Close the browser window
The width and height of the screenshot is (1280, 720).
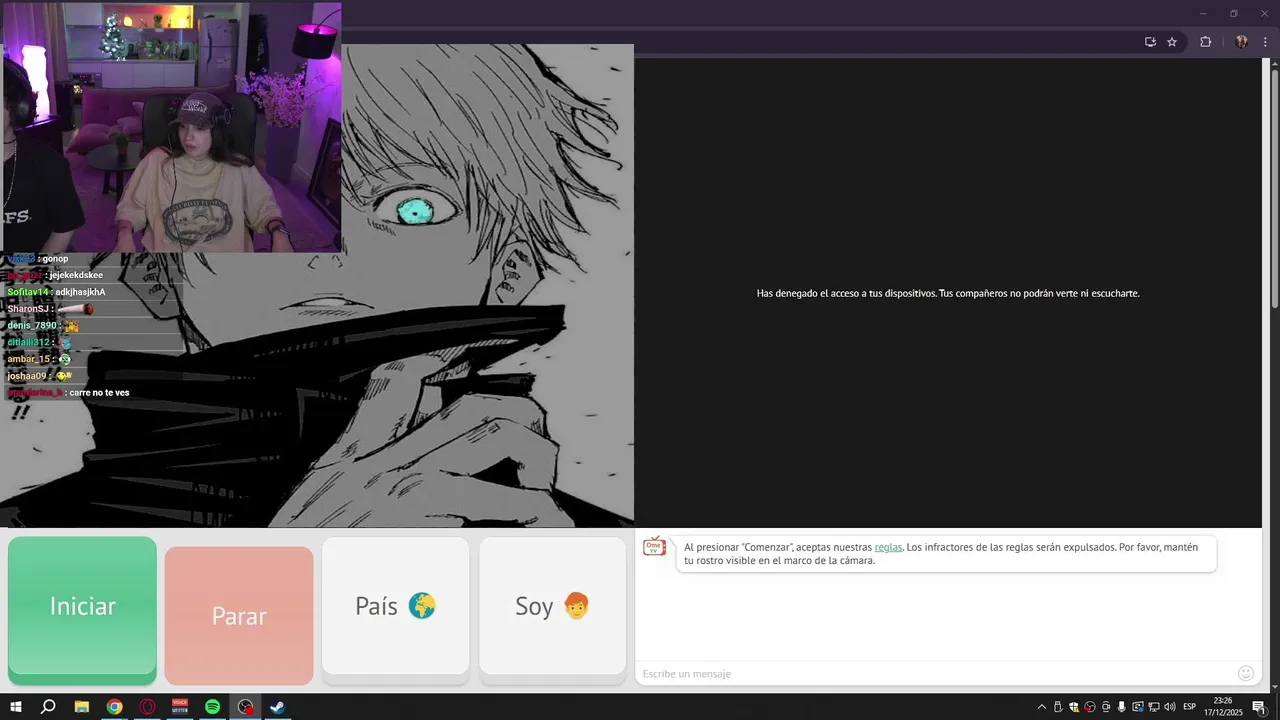(x=1264, y=13)
